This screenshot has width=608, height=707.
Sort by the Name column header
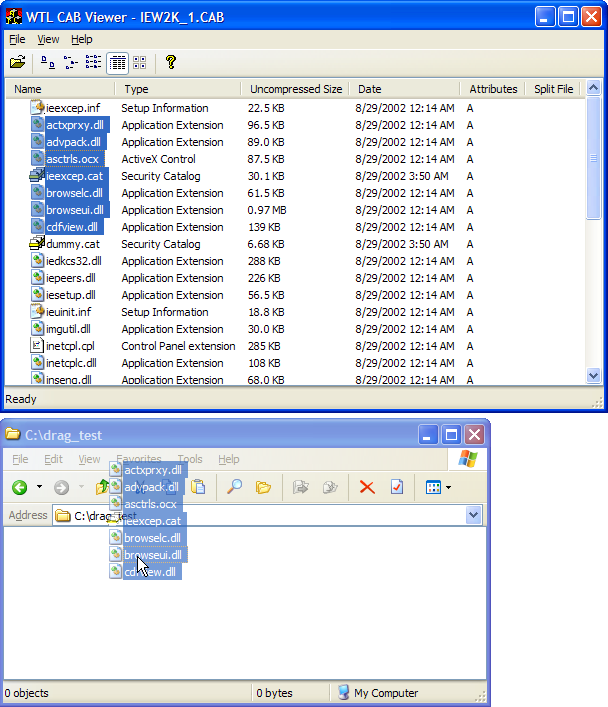60,89
